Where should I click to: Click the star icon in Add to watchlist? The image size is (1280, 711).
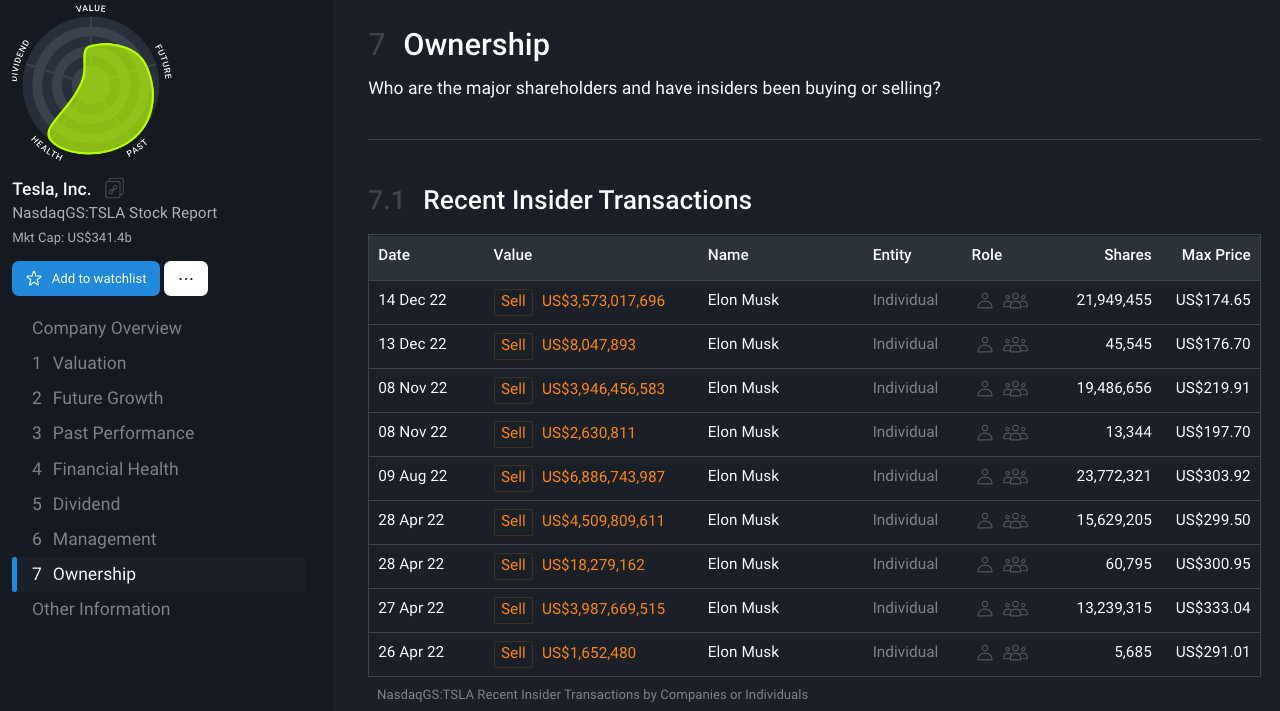pyautogui.click(x=34, y=279)
